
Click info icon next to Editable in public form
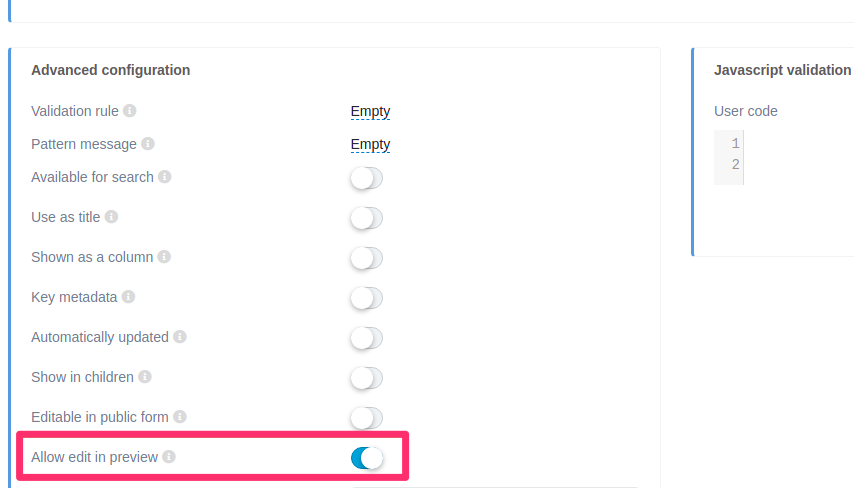click(x=180, y=417)
